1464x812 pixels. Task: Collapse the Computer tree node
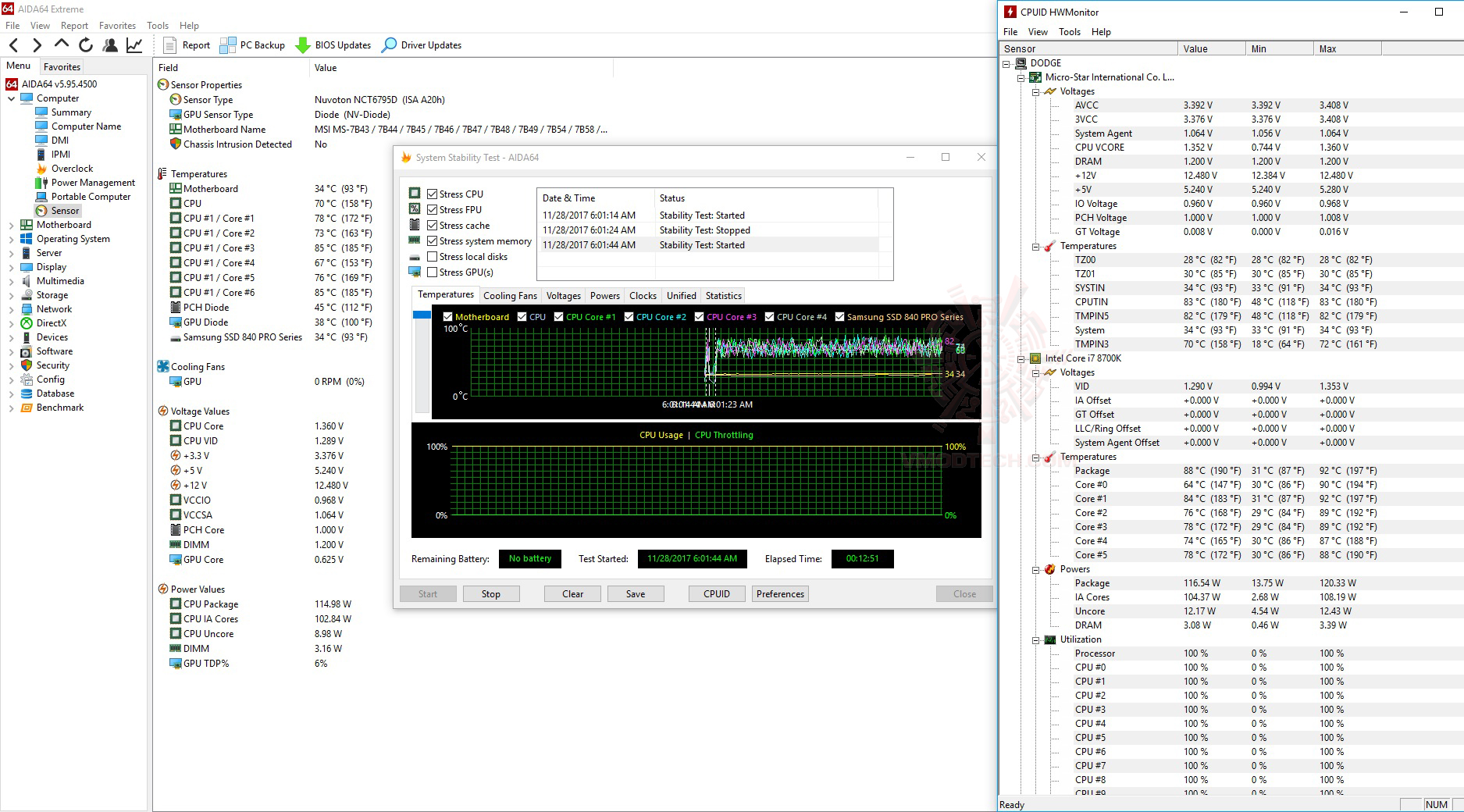tap(11, 99)
